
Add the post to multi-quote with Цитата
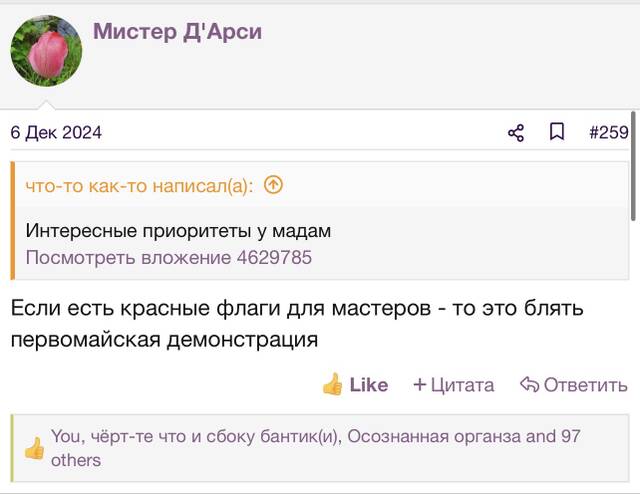tap(453, 385)
